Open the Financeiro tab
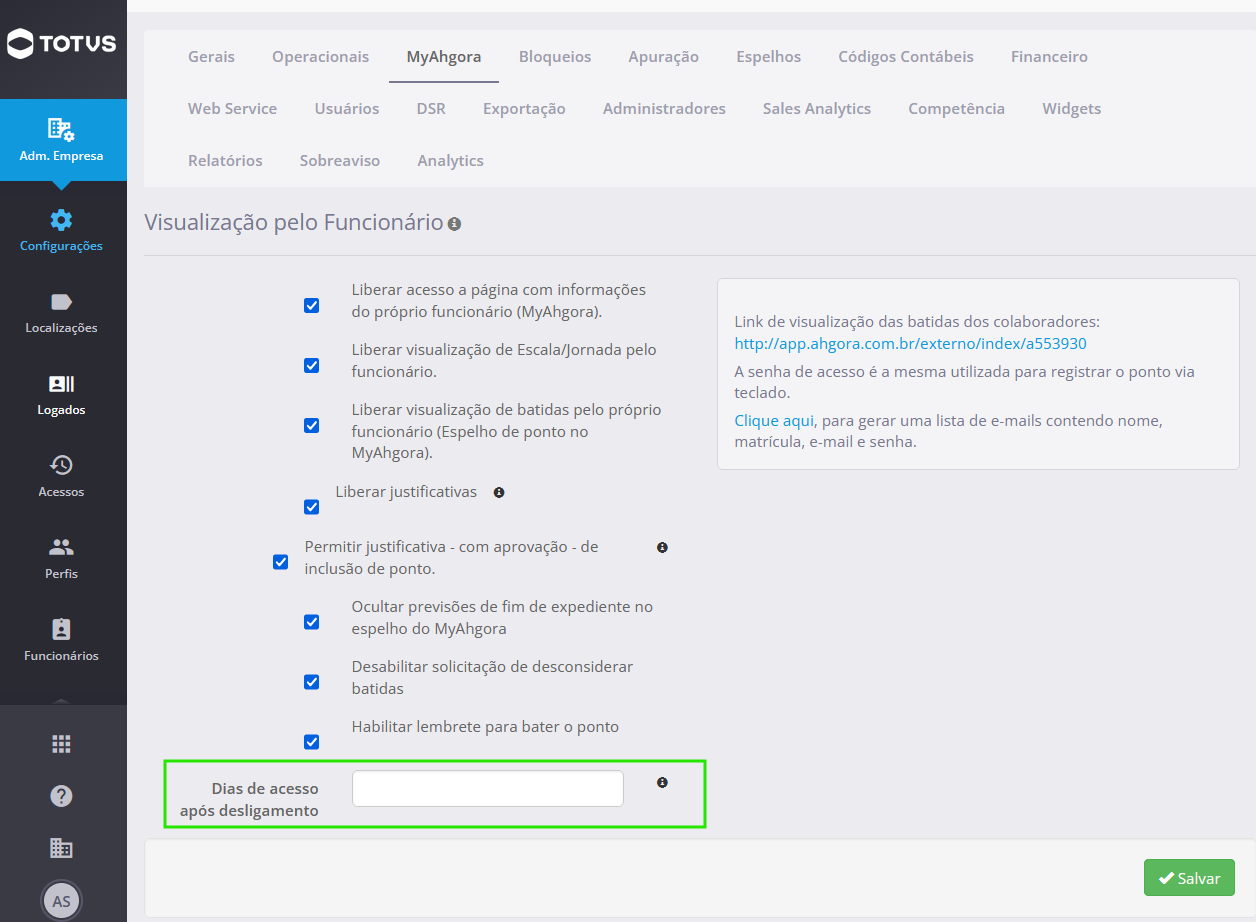 (1049, 57)
